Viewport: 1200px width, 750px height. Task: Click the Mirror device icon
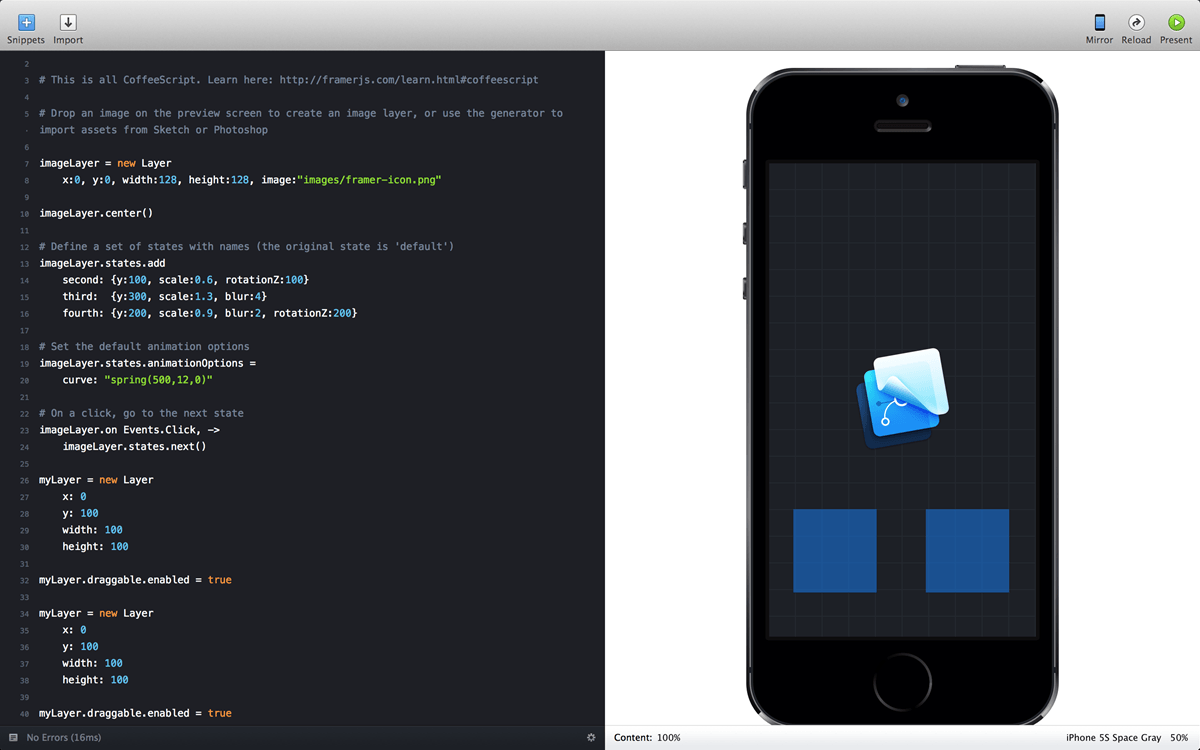(x=1099, y=22)
